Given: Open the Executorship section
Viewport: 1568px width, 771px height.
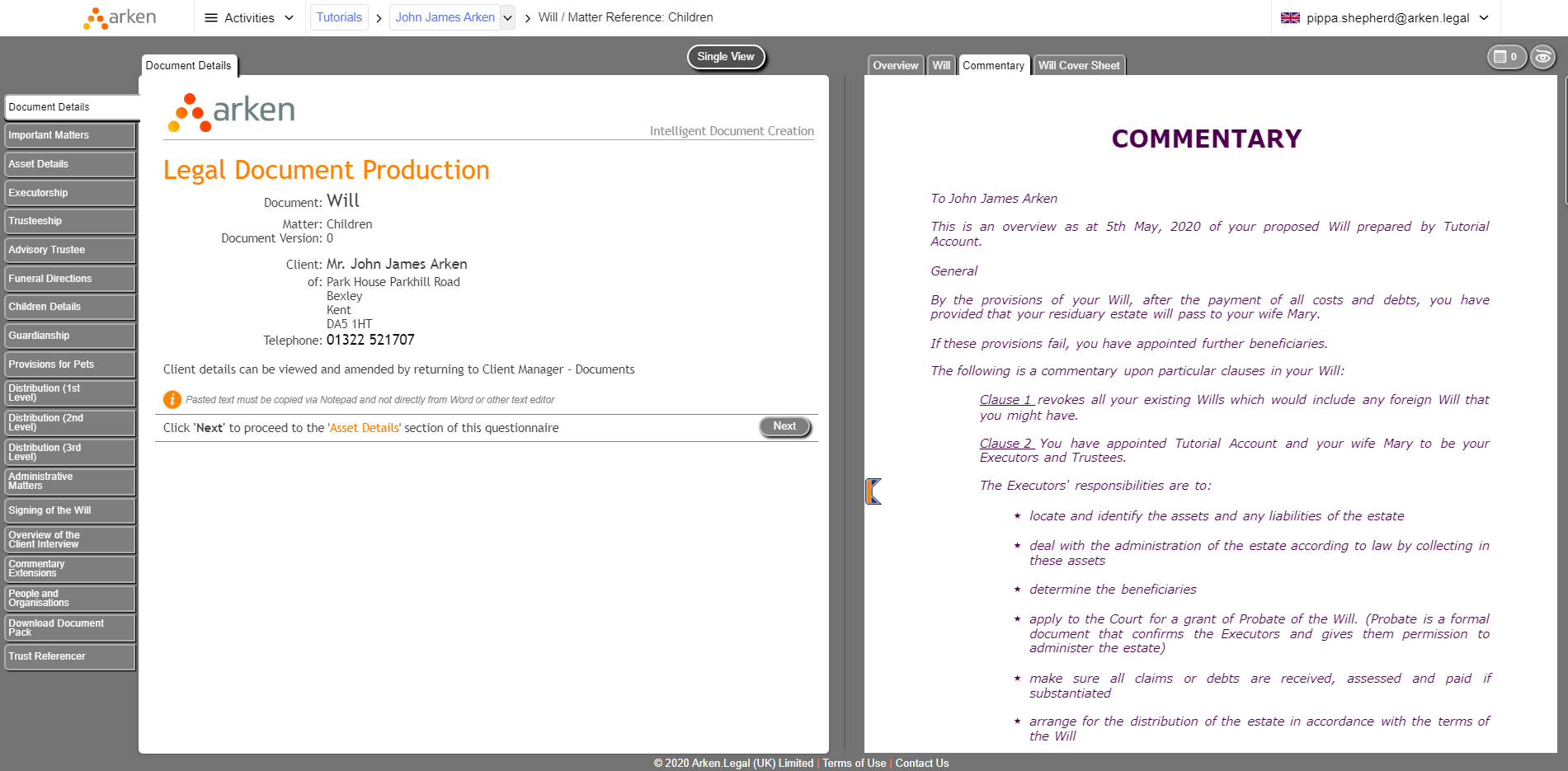Looking at the screenshot, I should coord(70,193).
